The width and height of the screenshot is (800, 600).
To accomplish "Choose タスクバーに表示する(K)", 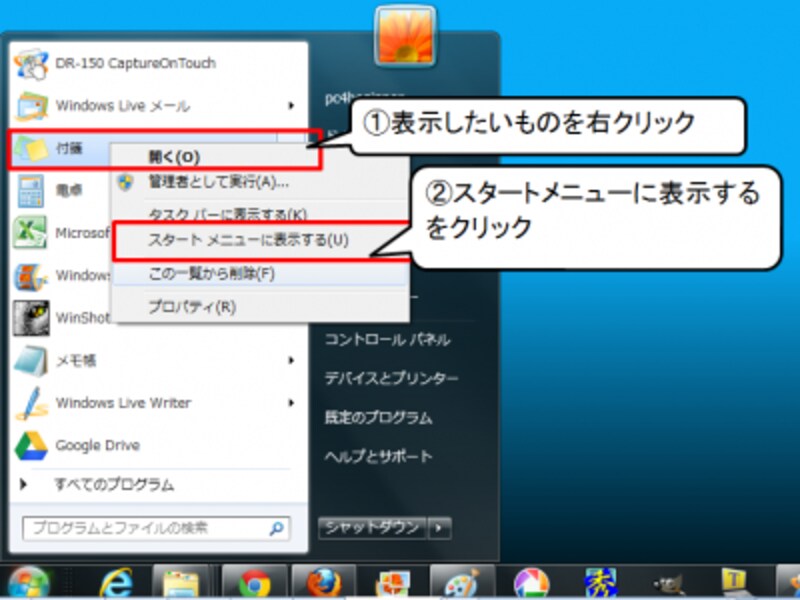I will point(228,214).
